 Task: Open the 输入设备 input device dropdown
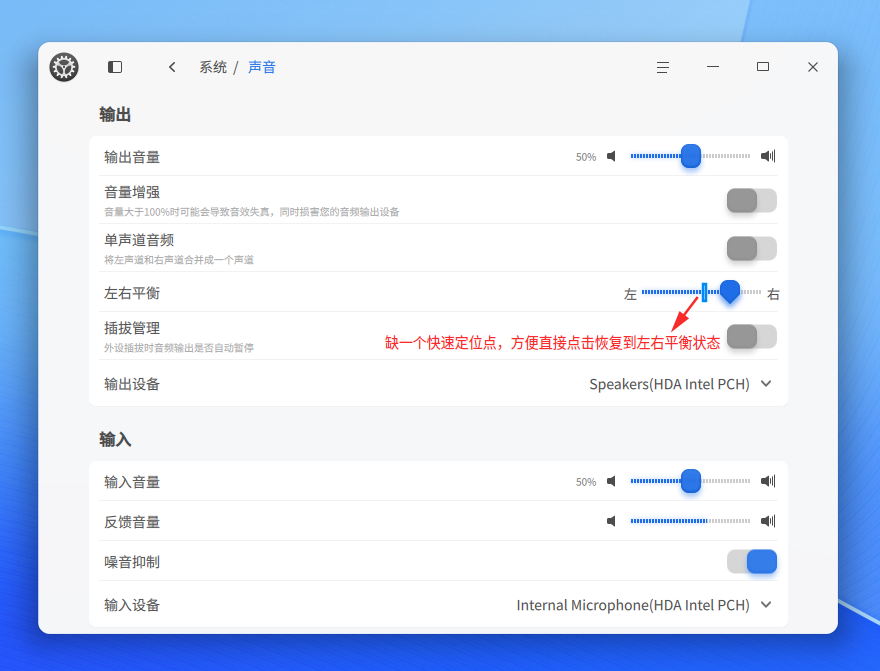click(x=766, y=605)
